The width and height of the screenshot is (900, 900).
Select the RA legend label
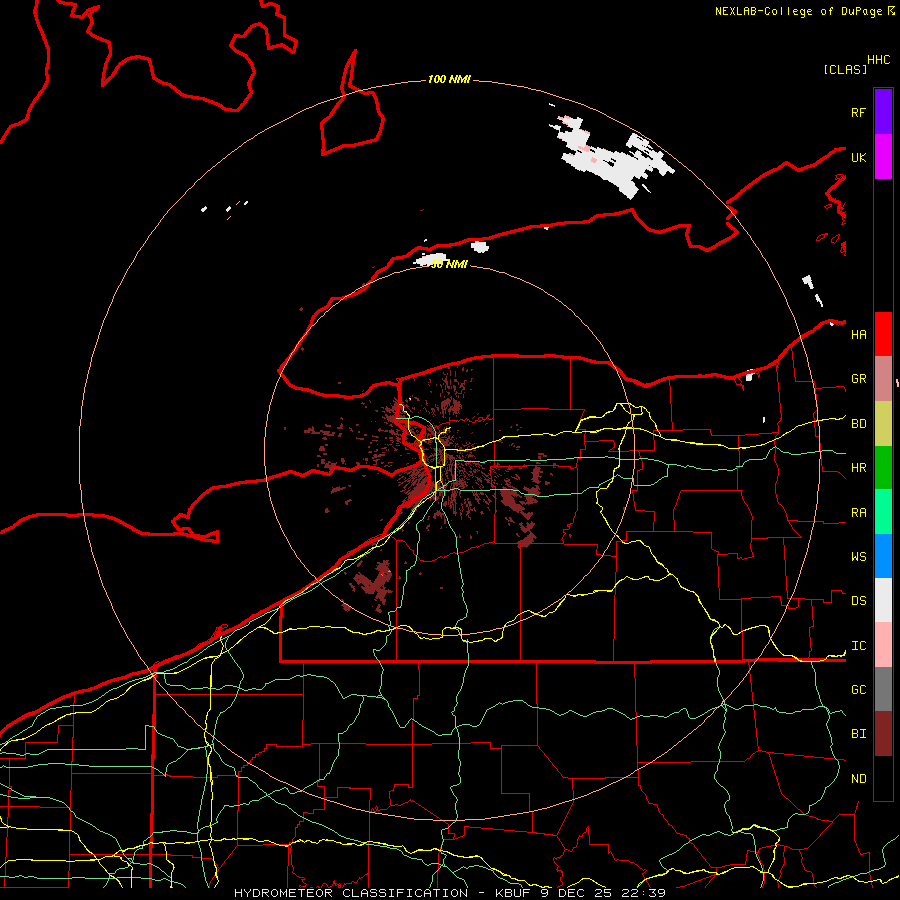(858, 513)
